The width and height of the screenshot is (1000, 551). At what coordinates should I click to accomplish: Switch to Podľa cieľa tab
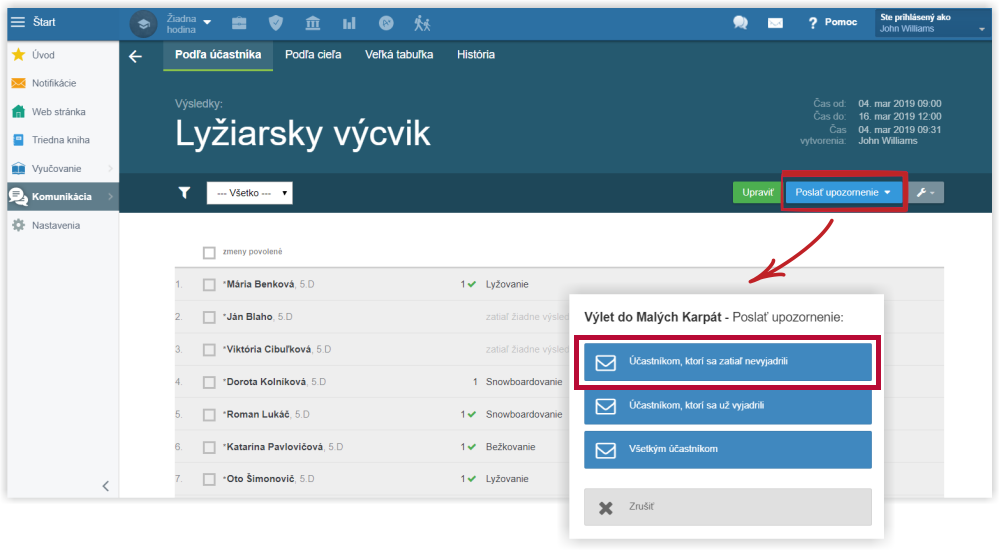tap(313, 55)
